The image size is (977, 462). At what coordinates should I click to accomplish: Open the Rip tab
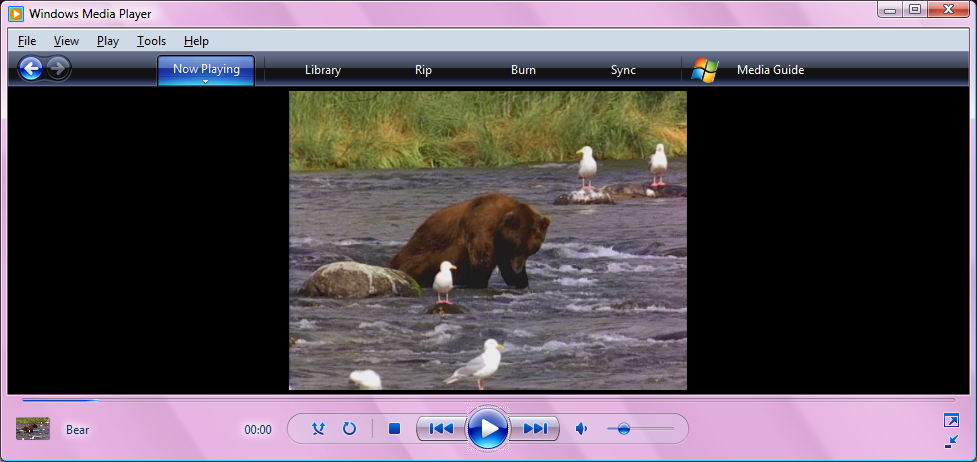[423, 70]
